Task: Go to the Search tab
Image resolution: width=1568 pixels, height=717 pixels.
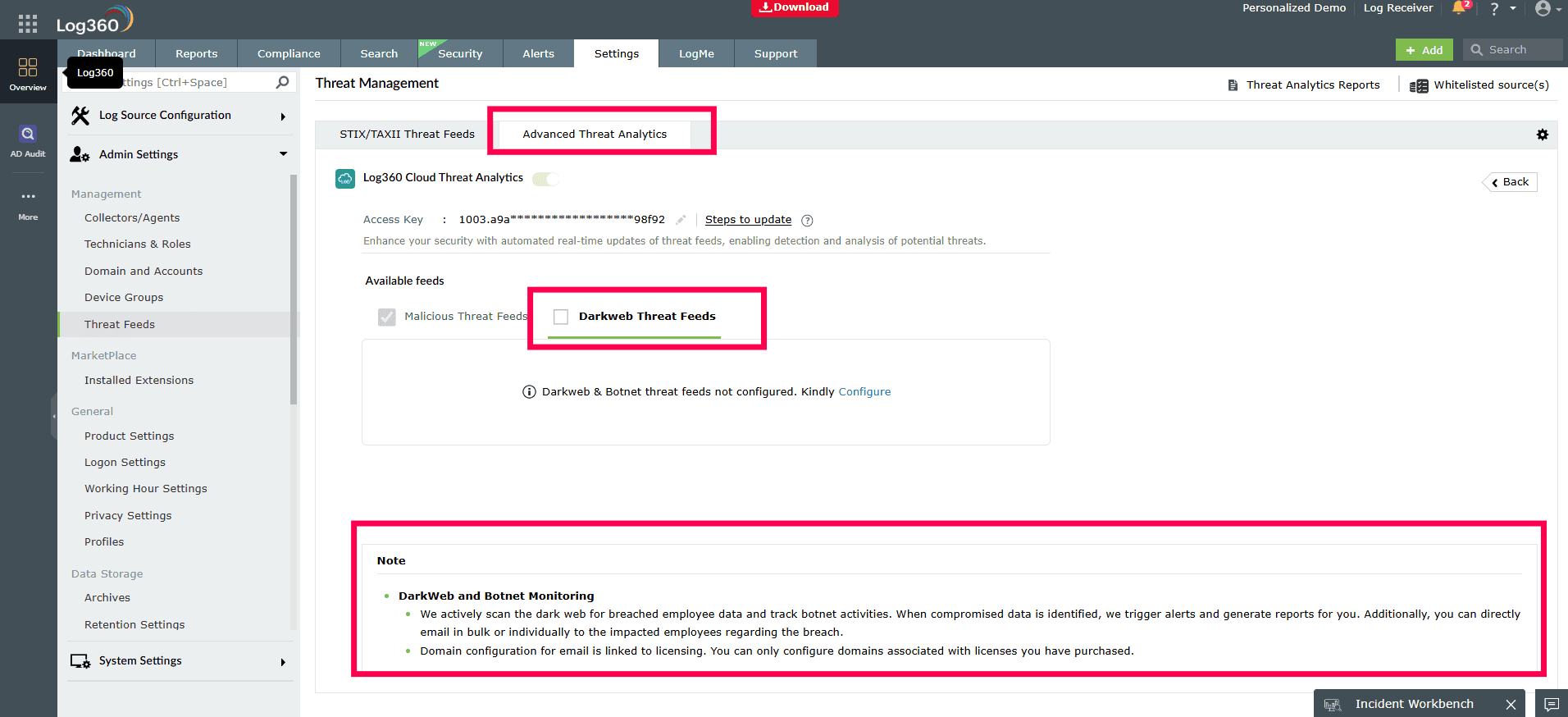Action: point(379,53)
